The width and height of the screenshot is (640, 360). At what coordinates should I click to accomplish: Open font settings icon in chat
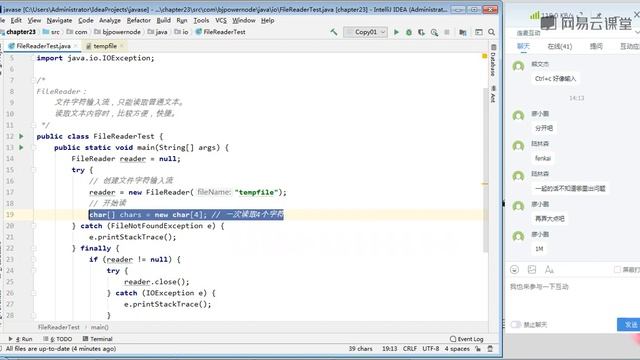click(549, 269)
